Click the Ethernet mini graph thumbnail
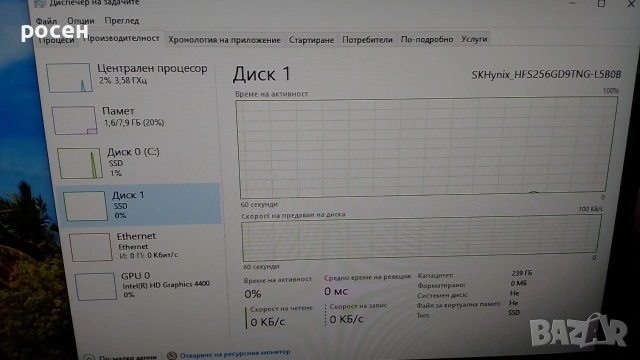The height and width of the screenshot is (360, 640). click(91, 247)
